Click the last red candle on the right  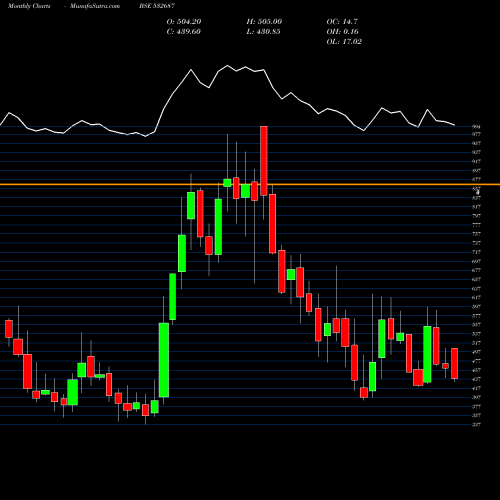[x=454, y=363]
